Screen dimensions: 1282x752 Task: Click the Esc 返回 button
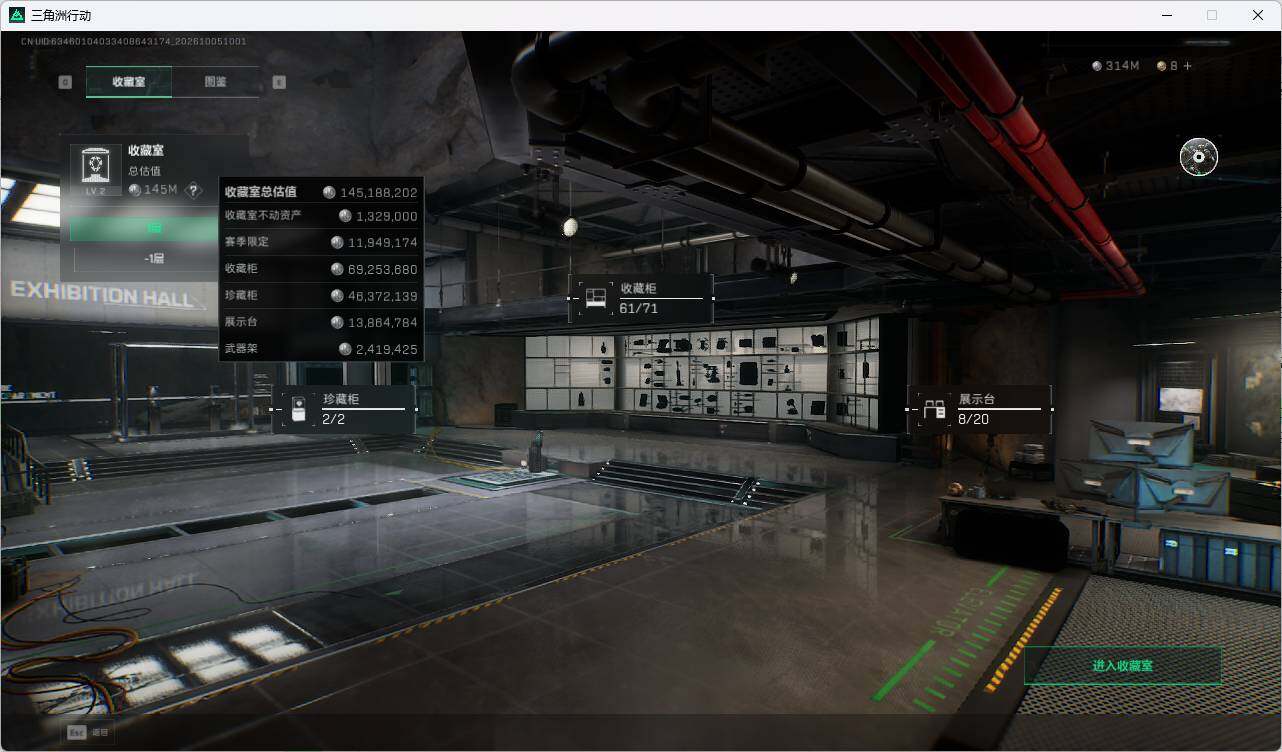pos(89,732)
